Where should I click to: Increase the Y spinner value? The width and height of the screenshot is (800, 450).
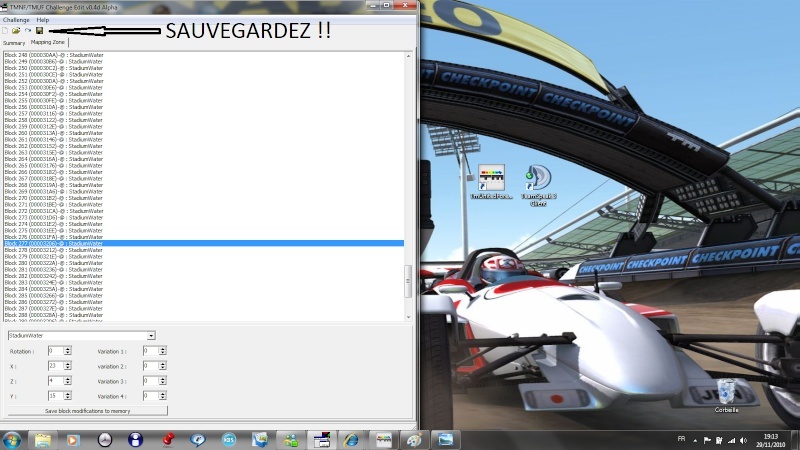click(67, 394)
